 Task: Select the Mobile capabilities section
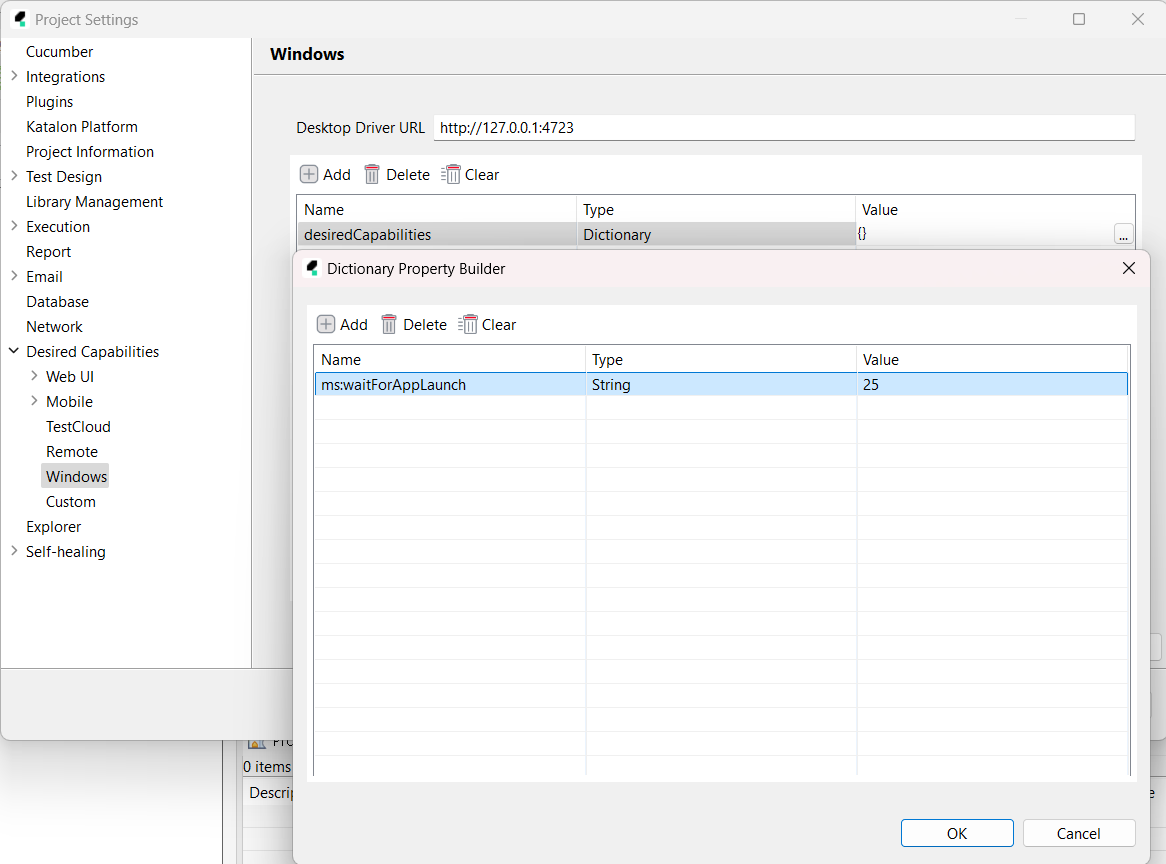70,401
